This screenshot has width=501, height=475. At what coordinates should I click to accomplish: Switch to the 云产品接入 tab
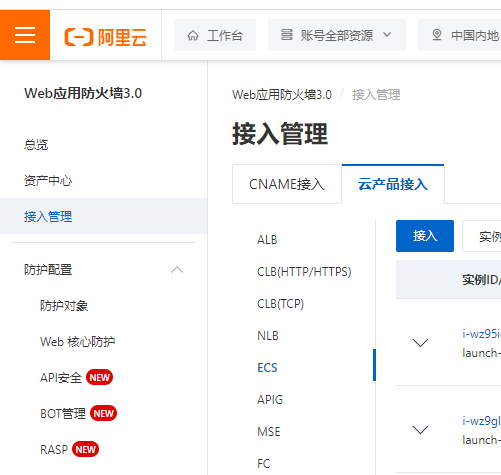coord(393,184)
